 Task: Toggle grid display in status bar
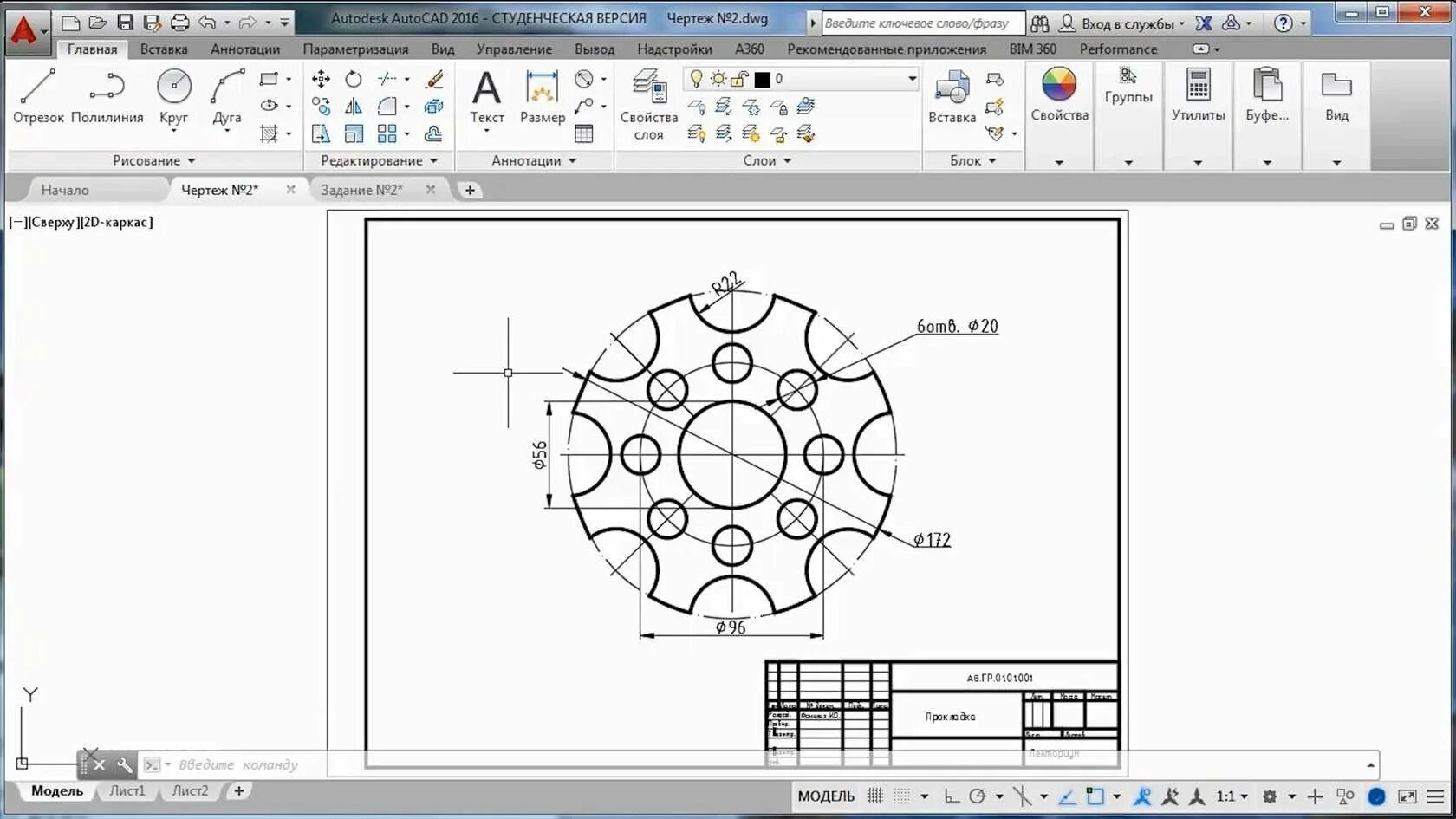pyautogui.click(x=874, y=796)
